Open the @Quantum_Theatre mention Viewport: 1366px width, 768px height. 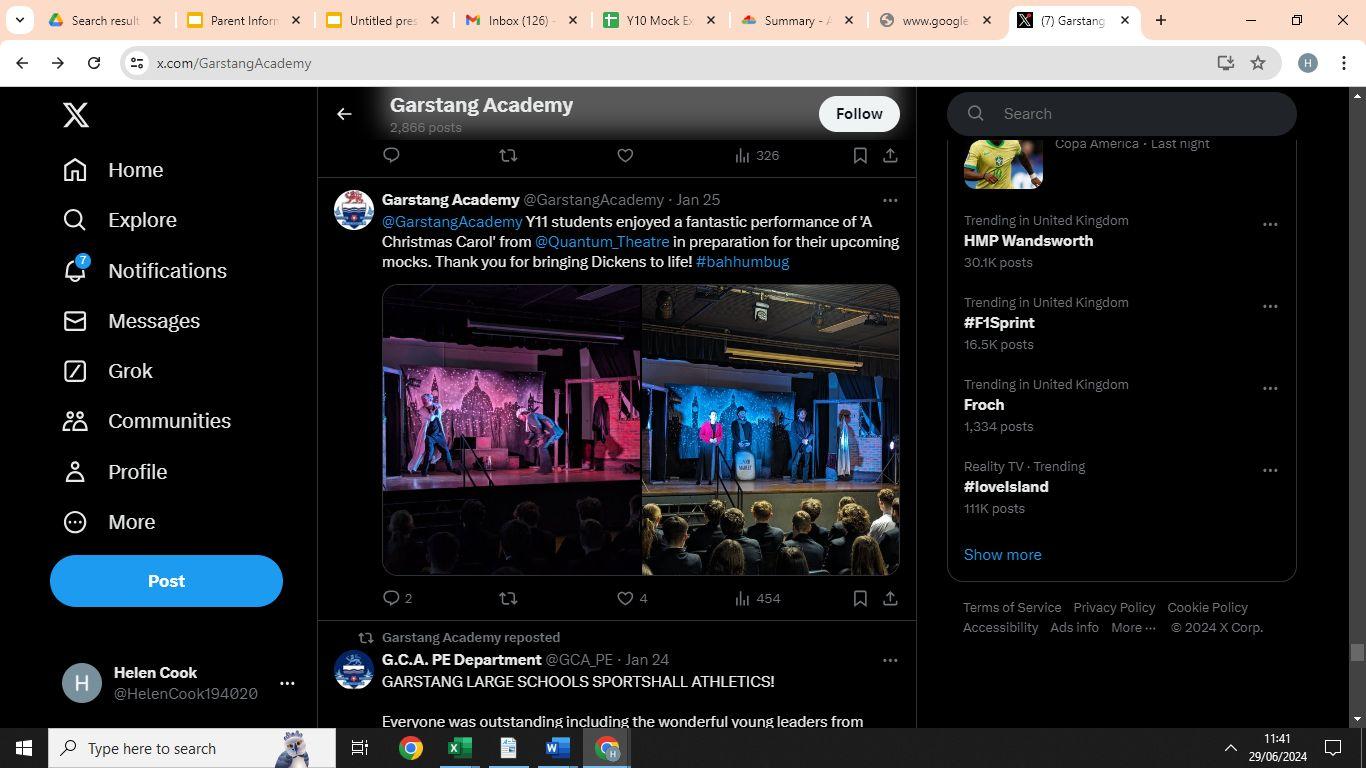click(x=602, y=242)
